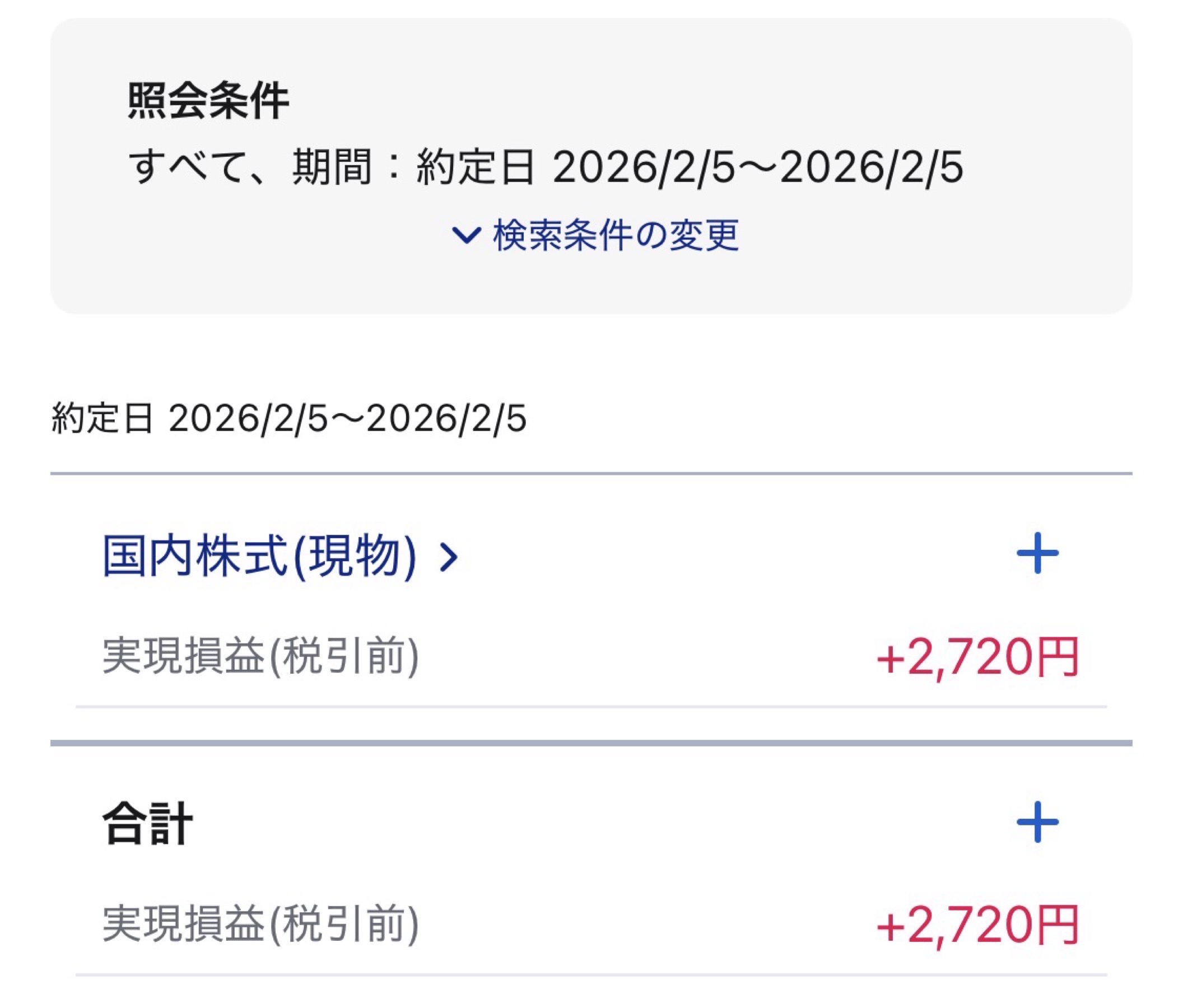This screenshot has height=1008, width=1183.
Task: Click 実現損益(税引前) label under 国内株式(現物)
Action: click(260, 657)
